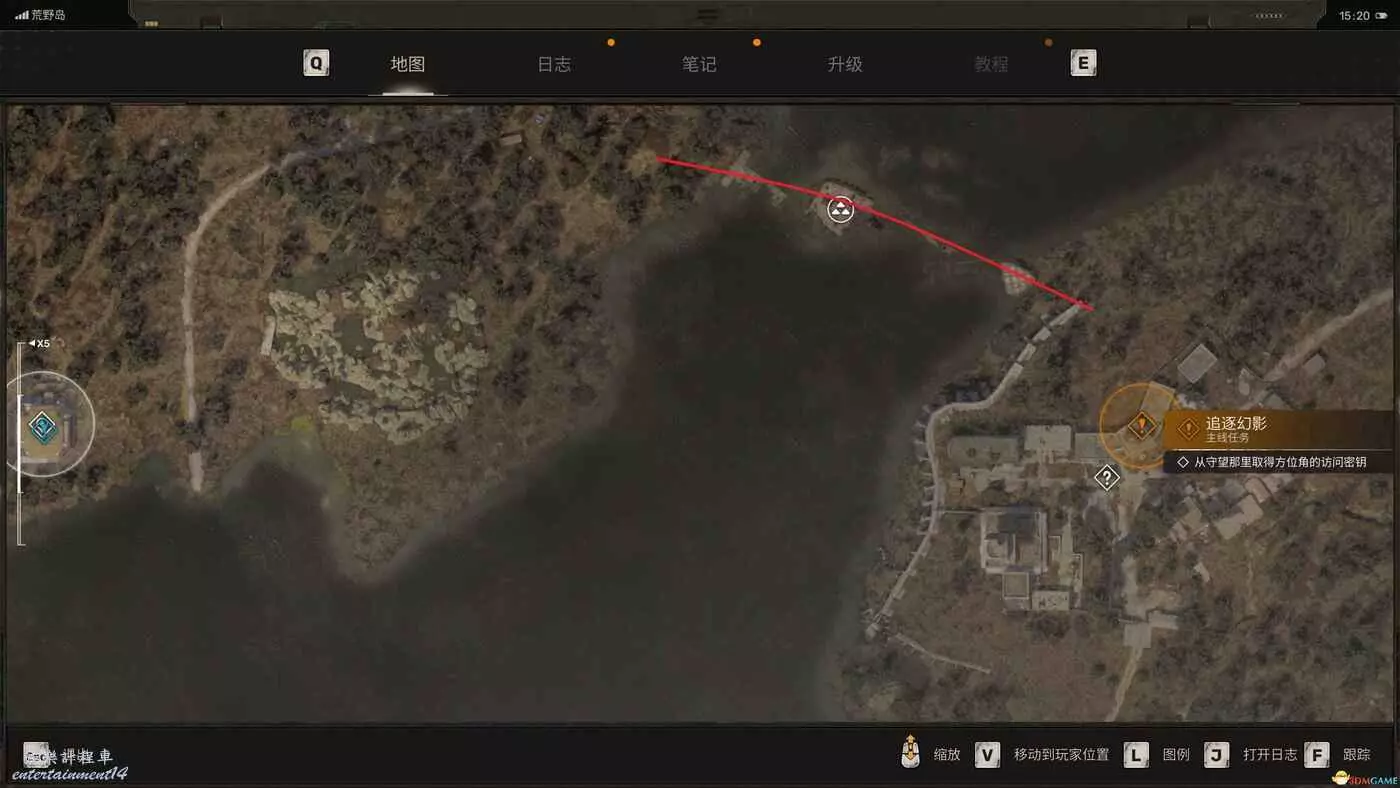This screenshot has width=1400, height=788.
Task: Click the Esc key icon at bottom left
Action: pos(35,755)
